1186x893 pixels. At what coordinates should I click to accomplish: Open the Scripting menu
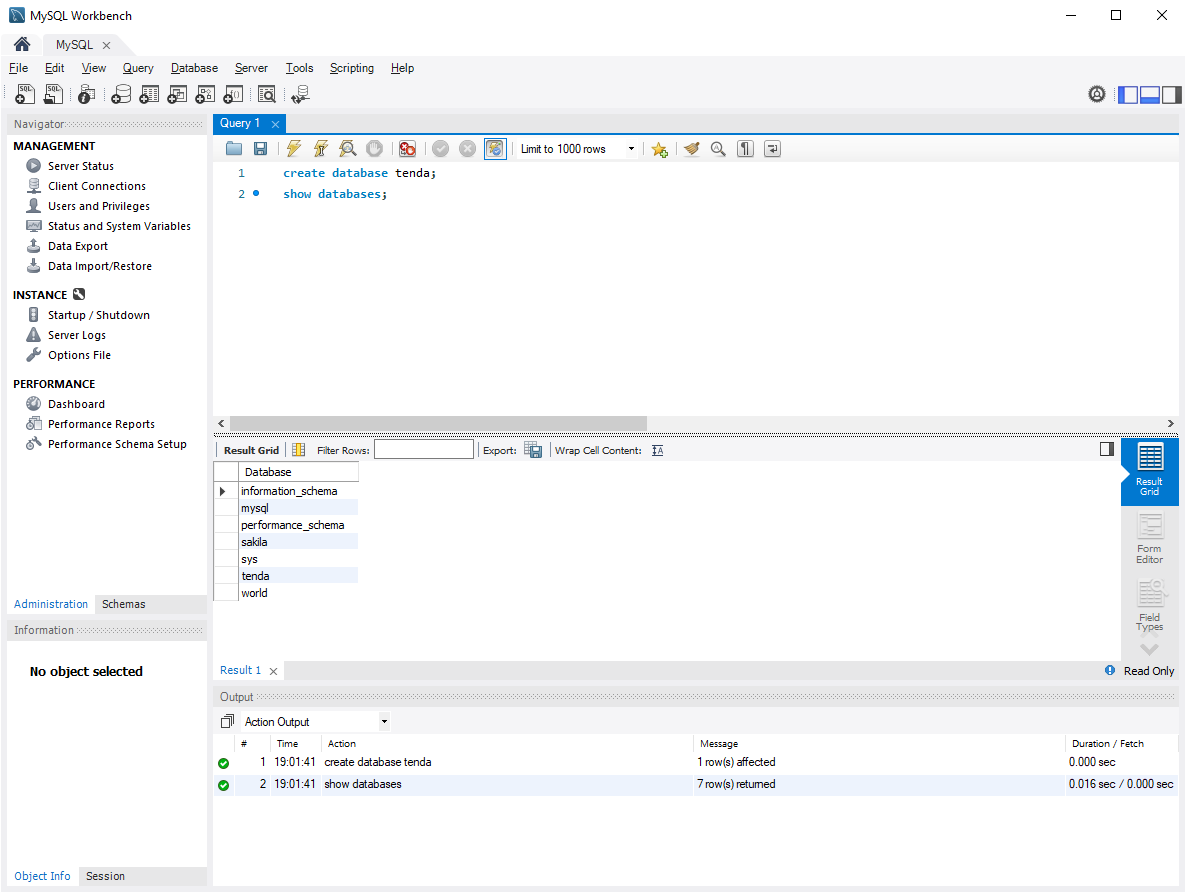352,68
